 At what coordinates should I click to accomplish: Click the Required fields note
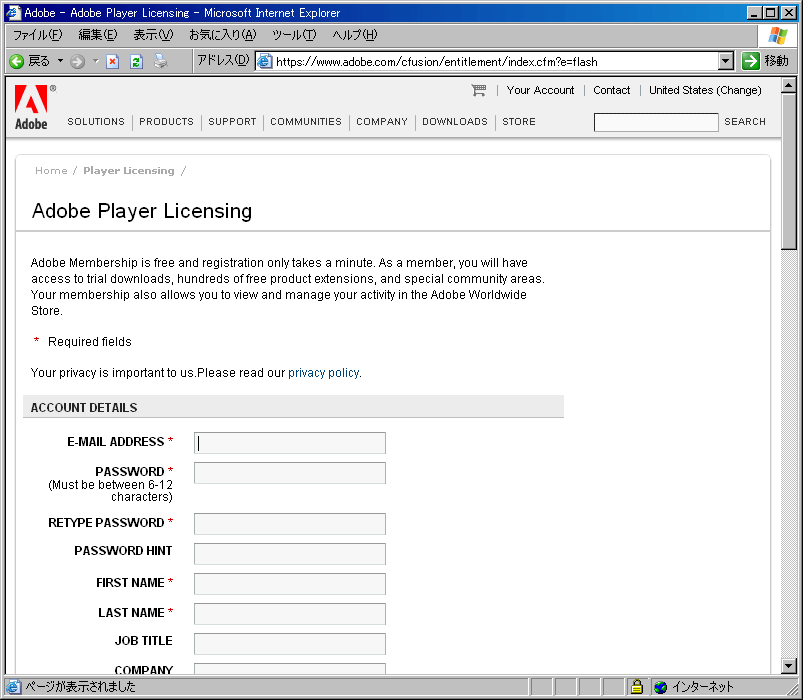coord(90,342)
